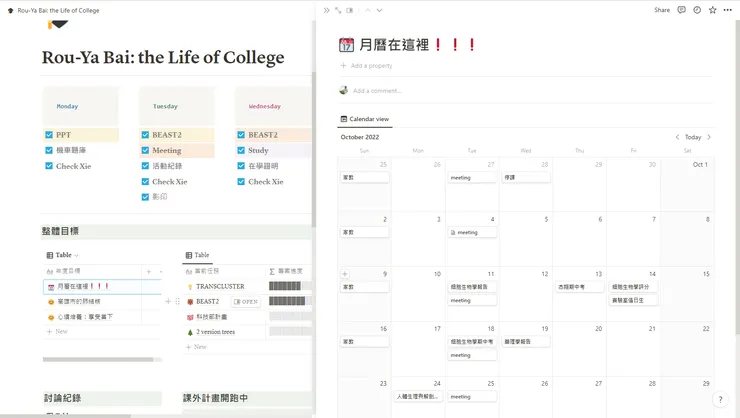Viewport: 740px width, 418px height.
Task: Uncheck the PPT checkbox under Monday
Action: tap(49, 134)
